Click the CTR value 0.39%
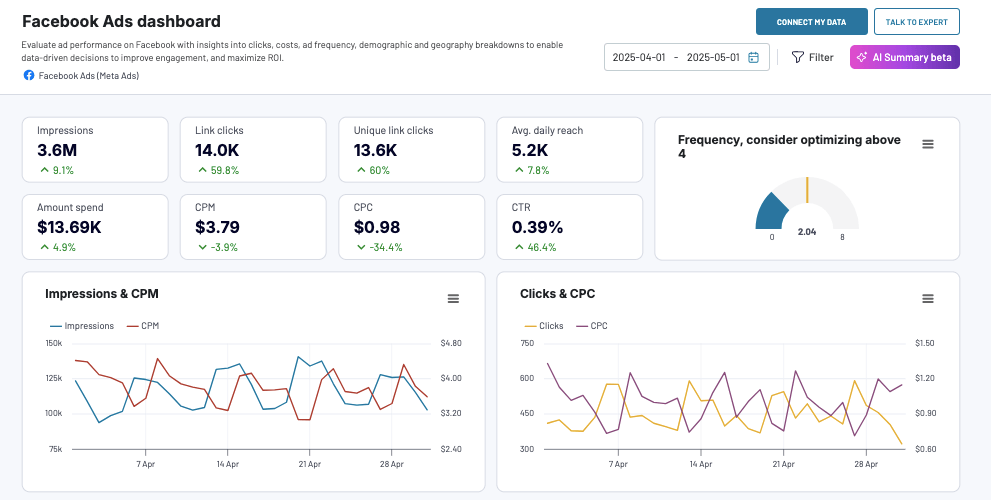This screenshot has width=991, height=500. pos(537,228)
